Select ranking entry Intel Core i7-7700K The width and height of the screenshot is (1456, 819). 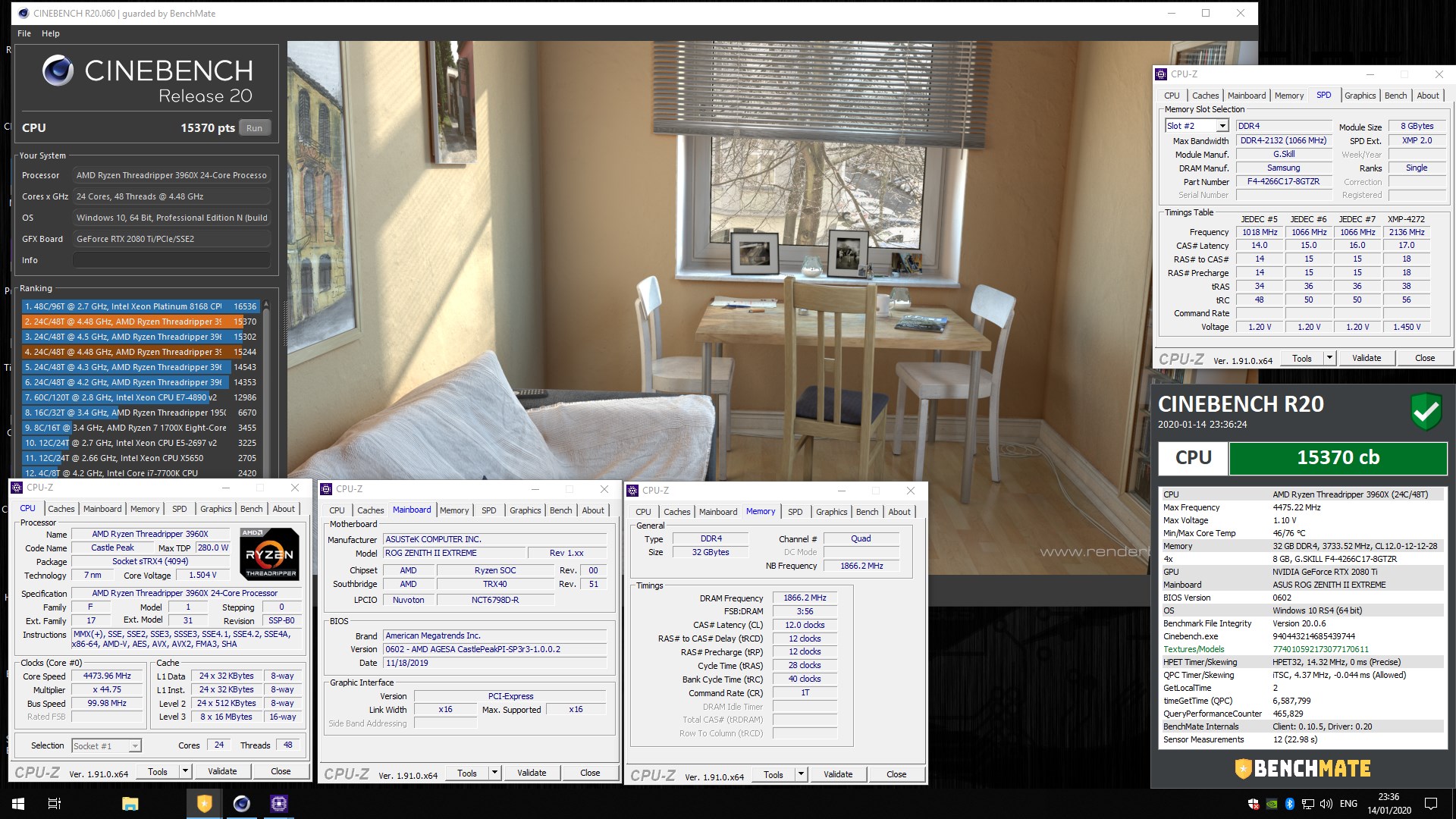click(141, 473)
